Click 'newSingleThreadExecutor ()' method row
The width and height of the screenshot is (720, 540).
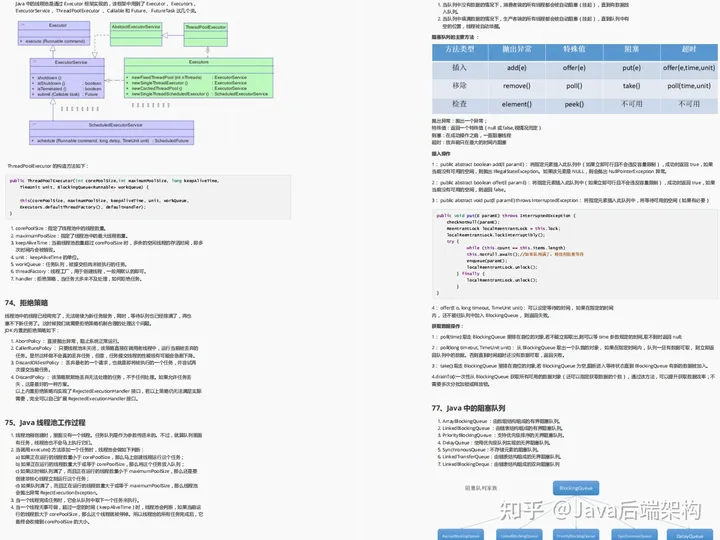(x=189, y=83)
